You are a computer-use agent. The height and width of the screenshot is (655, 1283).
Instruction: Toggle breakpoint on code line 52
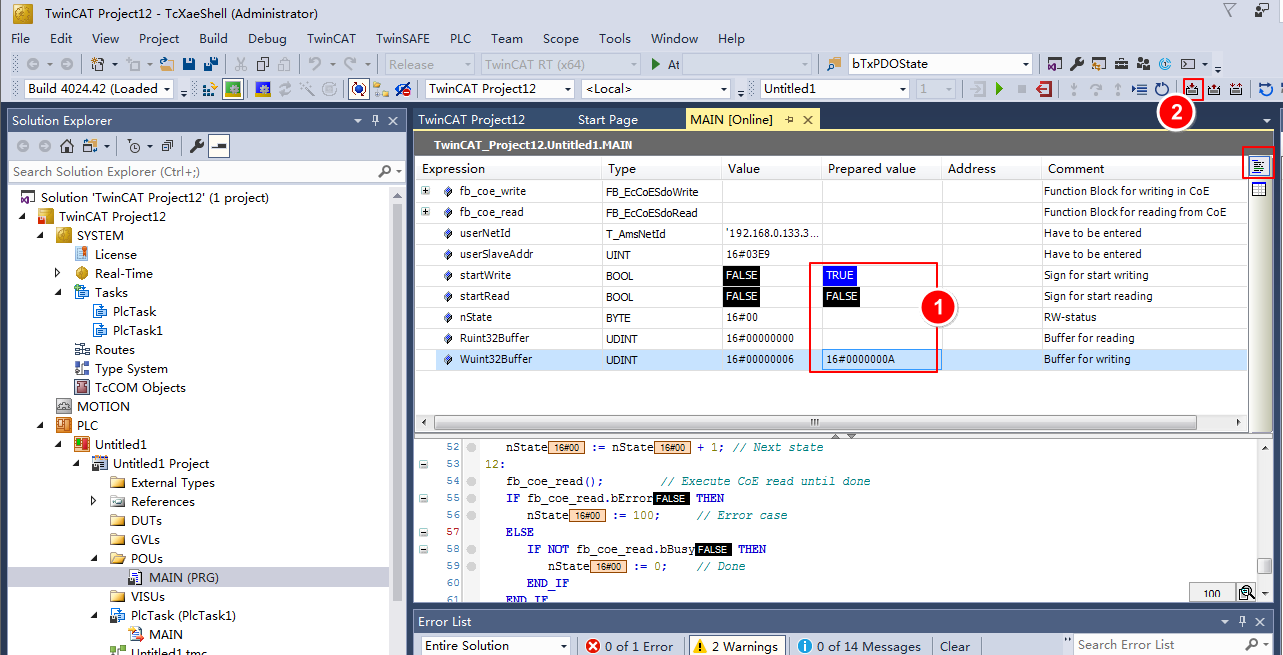470,447
